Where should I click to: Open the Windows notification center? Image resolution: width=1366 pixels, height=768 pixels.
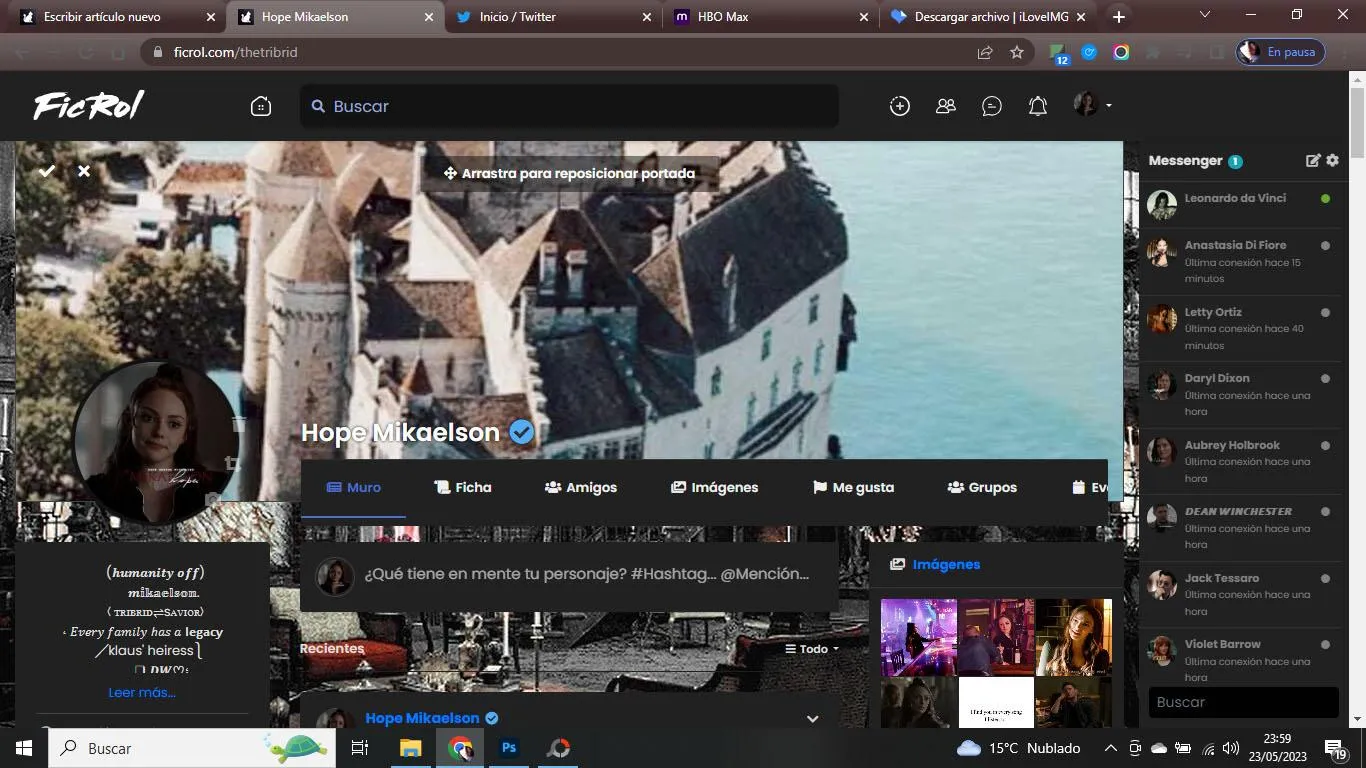pos(1336,748)
